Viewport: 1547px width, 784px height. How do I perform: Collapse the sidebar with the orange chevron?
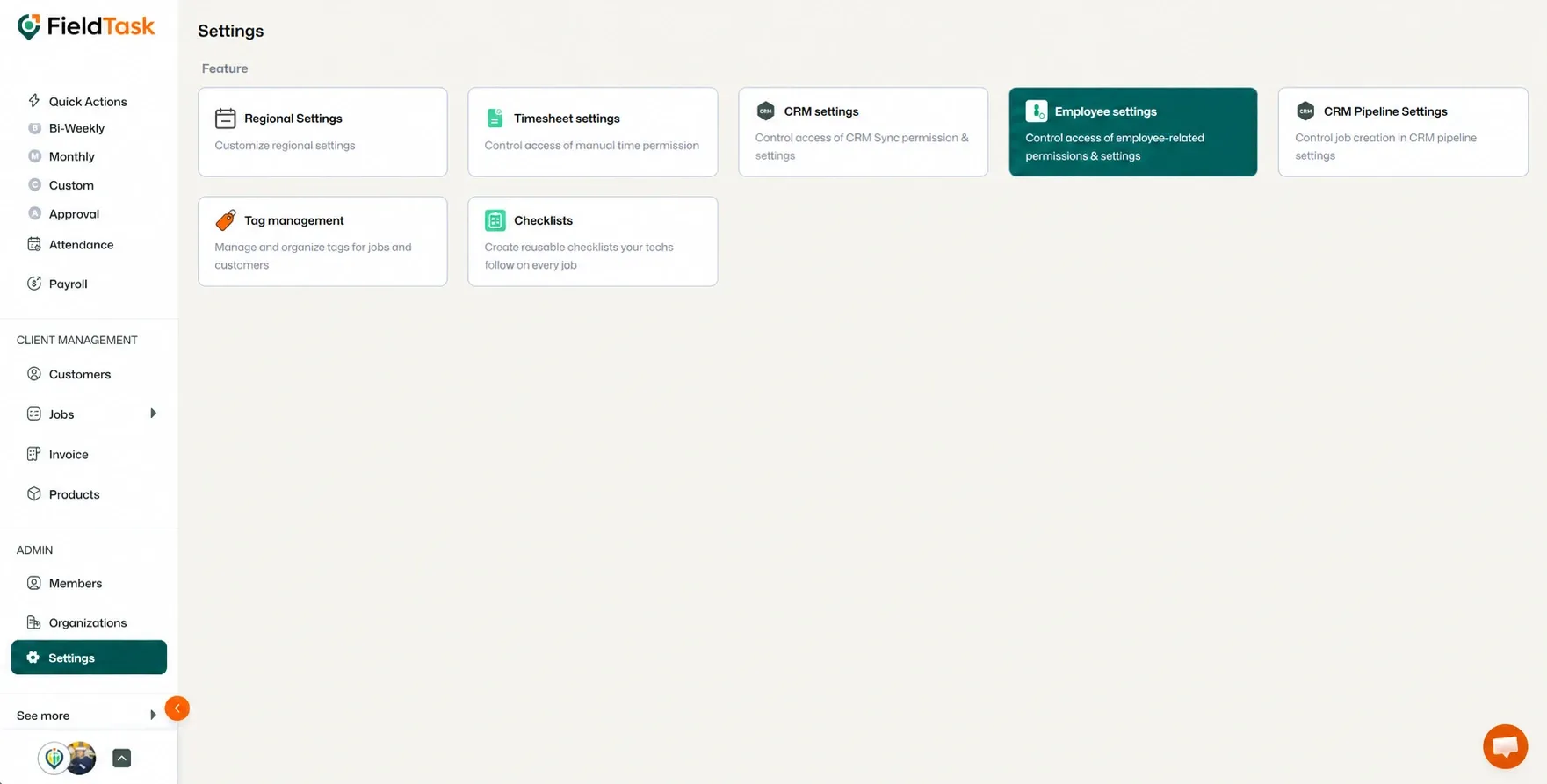tap(177, 708)
